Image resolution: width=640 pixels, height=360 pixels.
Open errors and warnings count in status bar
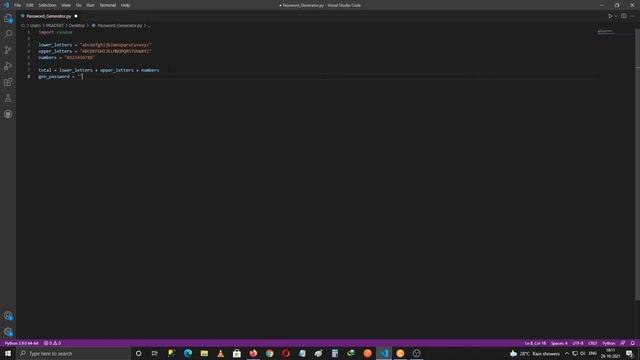point(52,343)
